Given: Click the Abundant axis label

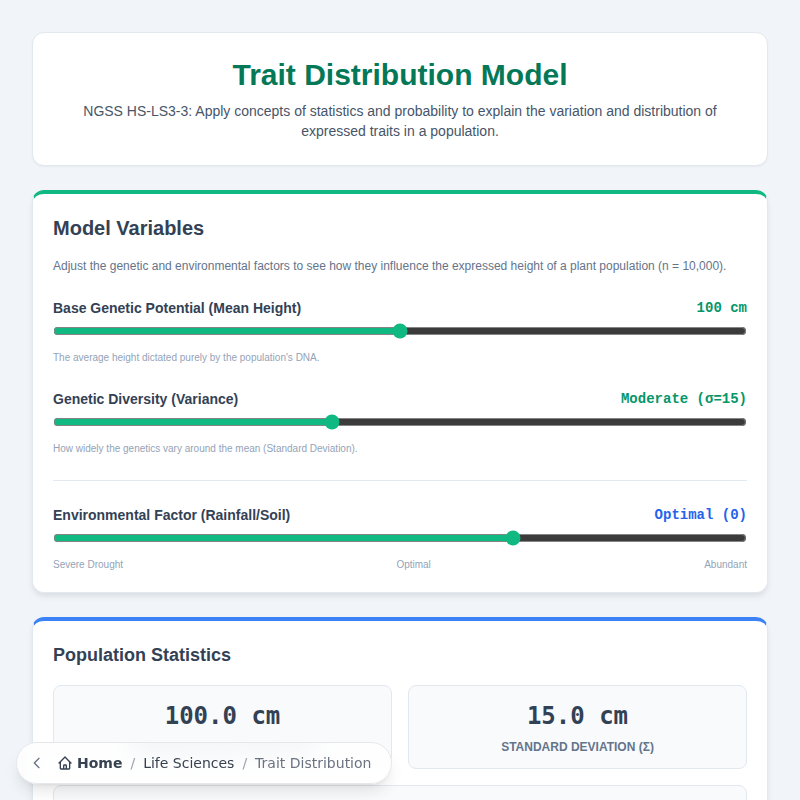Looking at the screenshot, I should 726,564.
